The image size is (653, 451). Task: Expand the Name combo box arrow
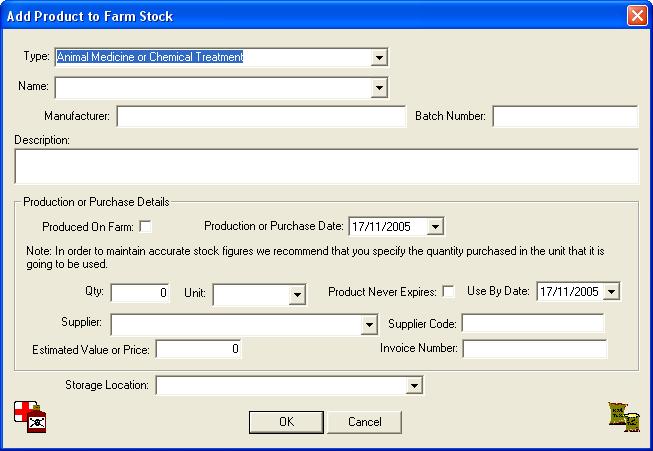(379, 88)
